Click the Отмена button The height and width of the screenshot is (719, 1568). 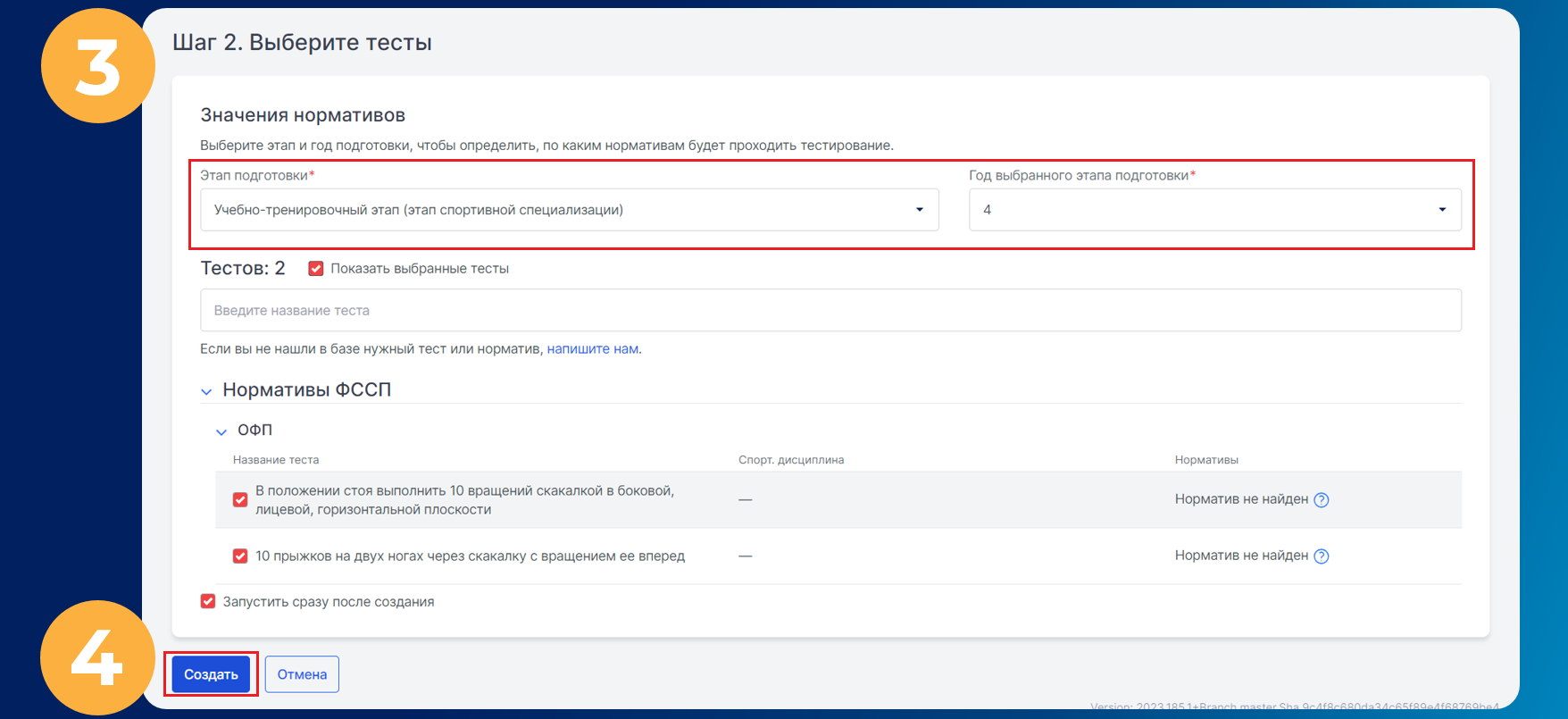click(302, 674)
